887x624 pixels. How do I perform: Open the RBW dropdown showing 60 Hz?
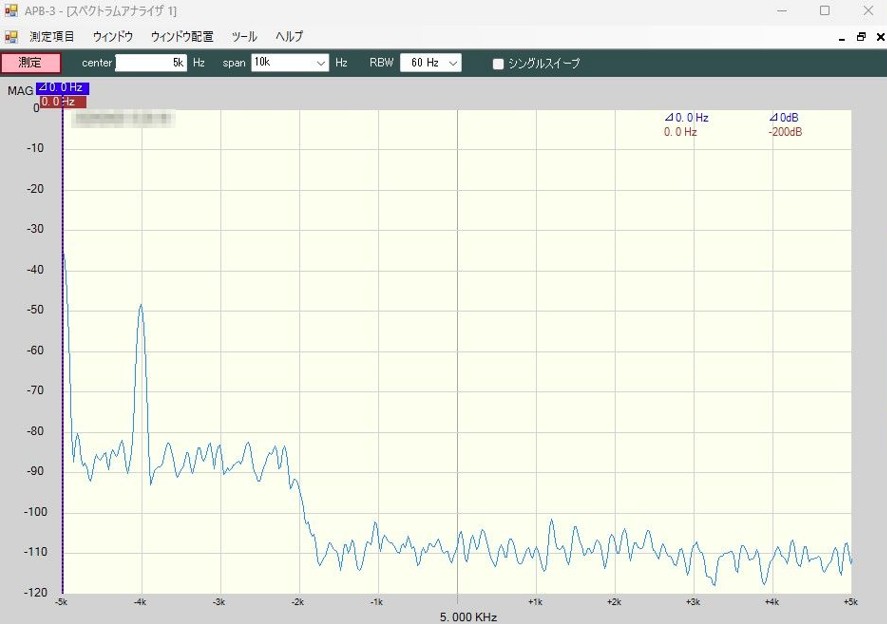tap(454, 63)
